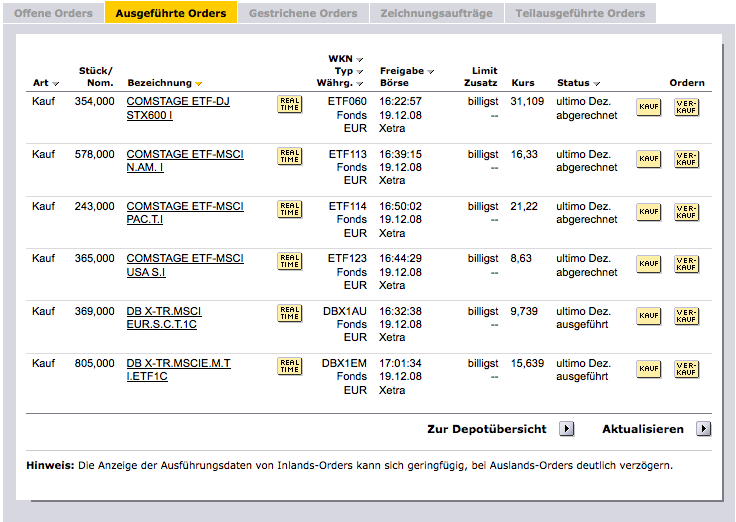Open Gestrichene Orders tab
The width and height of the screenshot is (736, 522).
[x=303, y=13]
